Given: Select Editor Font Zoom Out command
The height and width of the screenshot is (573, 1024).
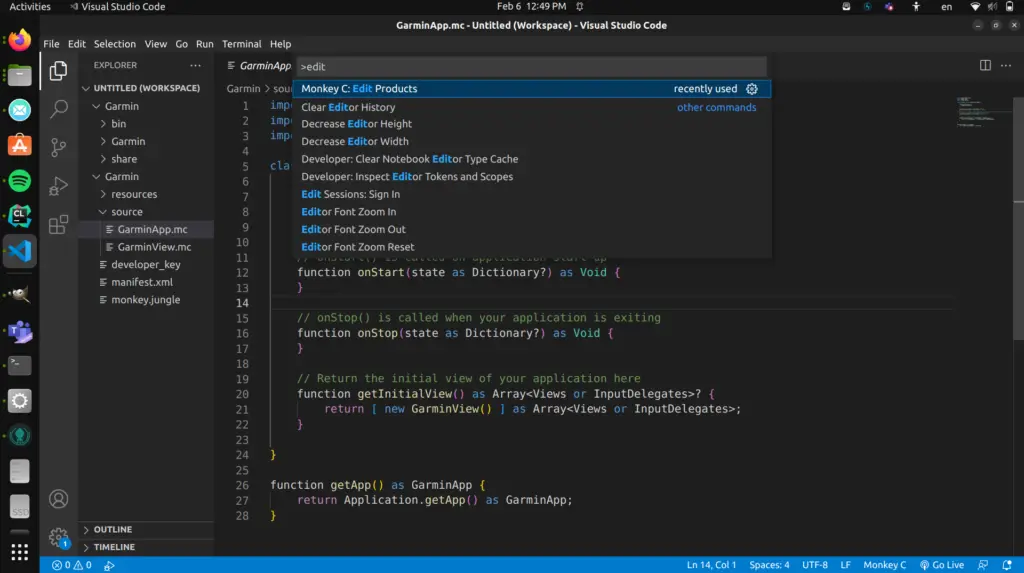Looking at the screenshot, I should click(532, 229).
